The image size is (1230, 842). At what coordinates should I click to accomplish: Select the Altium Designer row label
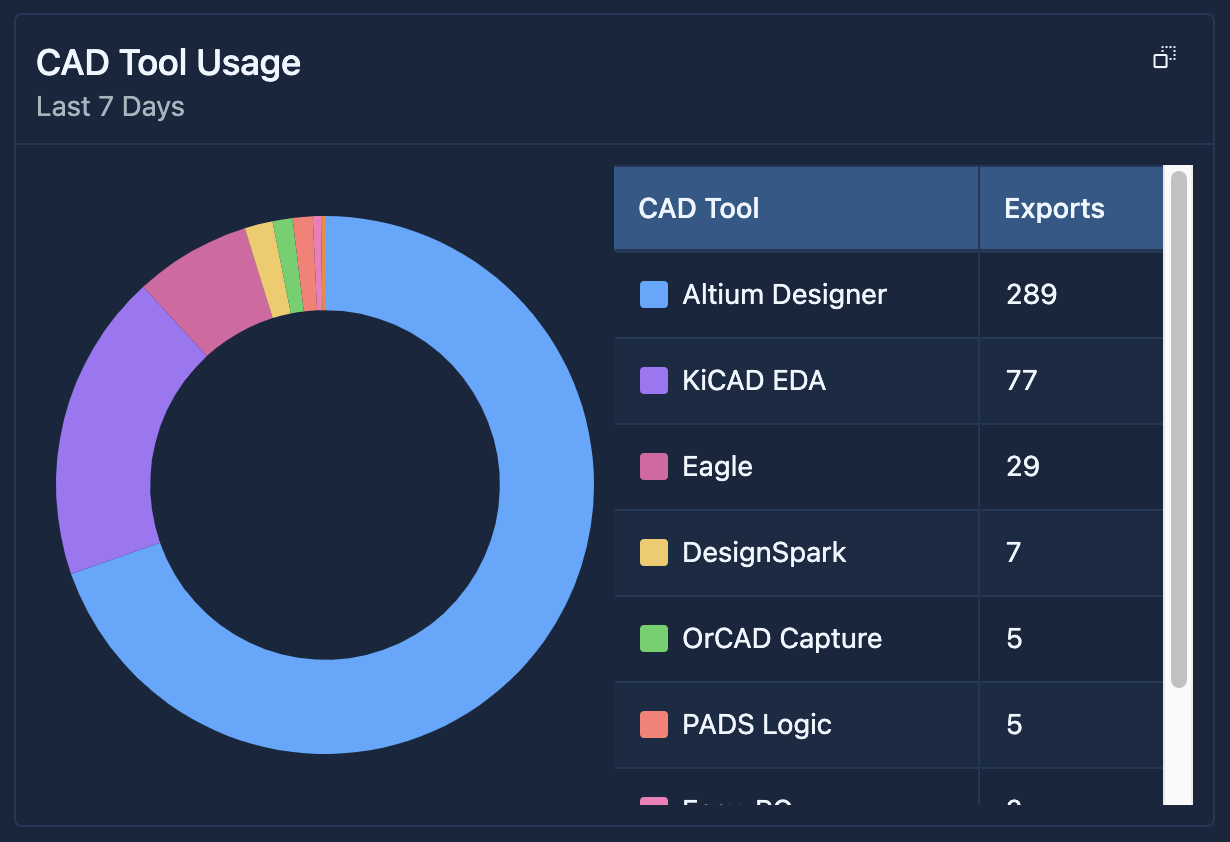784,294
